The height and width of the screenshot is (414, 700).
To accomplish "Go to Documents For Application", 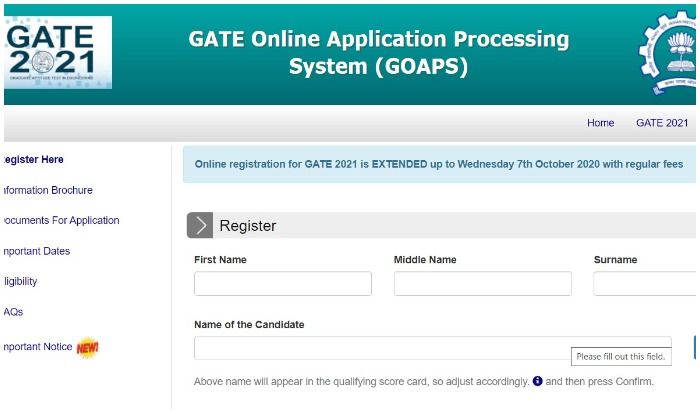I will point(60,220).
